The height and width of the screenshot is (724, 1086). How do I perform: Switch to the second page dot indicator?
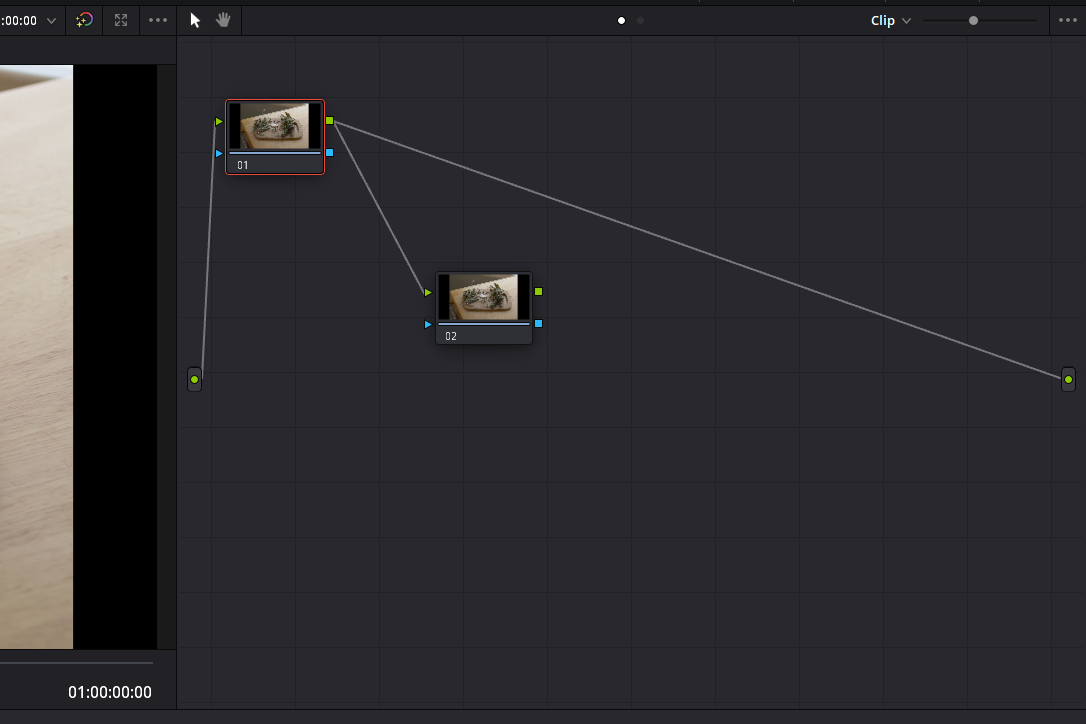(640, 19)
